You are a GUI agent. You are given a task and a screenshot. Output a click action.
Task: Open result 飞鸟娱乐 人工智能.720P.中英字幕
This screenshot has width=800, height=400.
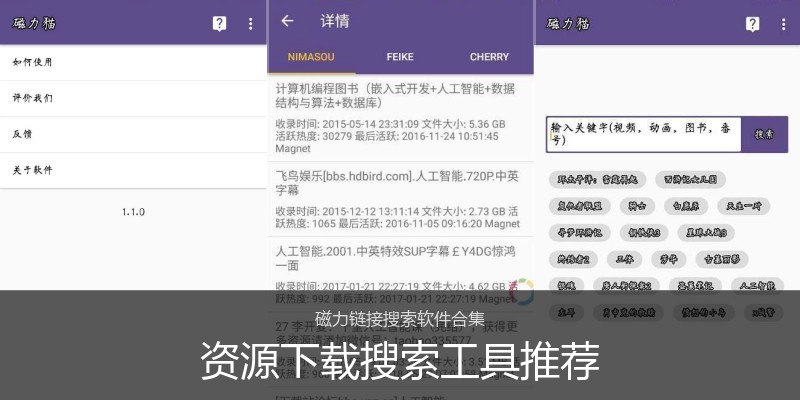pyautogui.click(x=401, y=199)
